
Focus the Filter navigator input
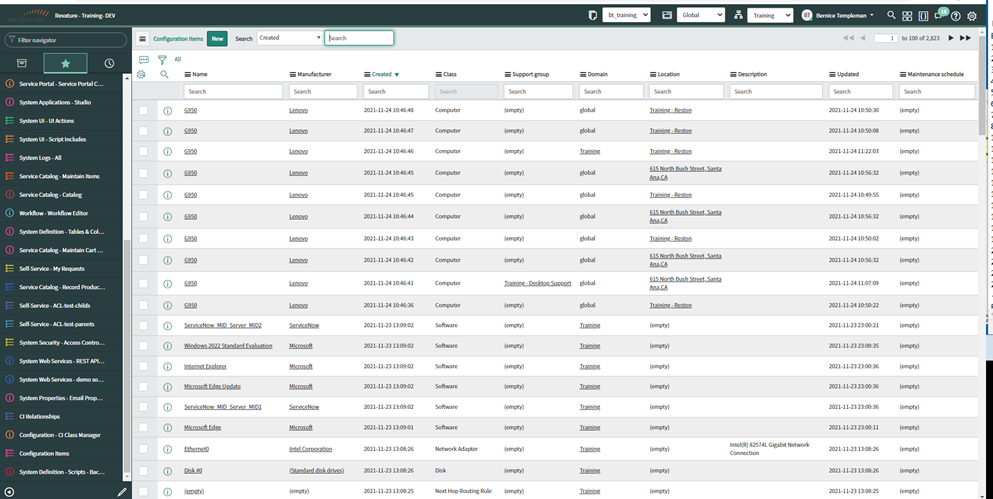(66, 40)
